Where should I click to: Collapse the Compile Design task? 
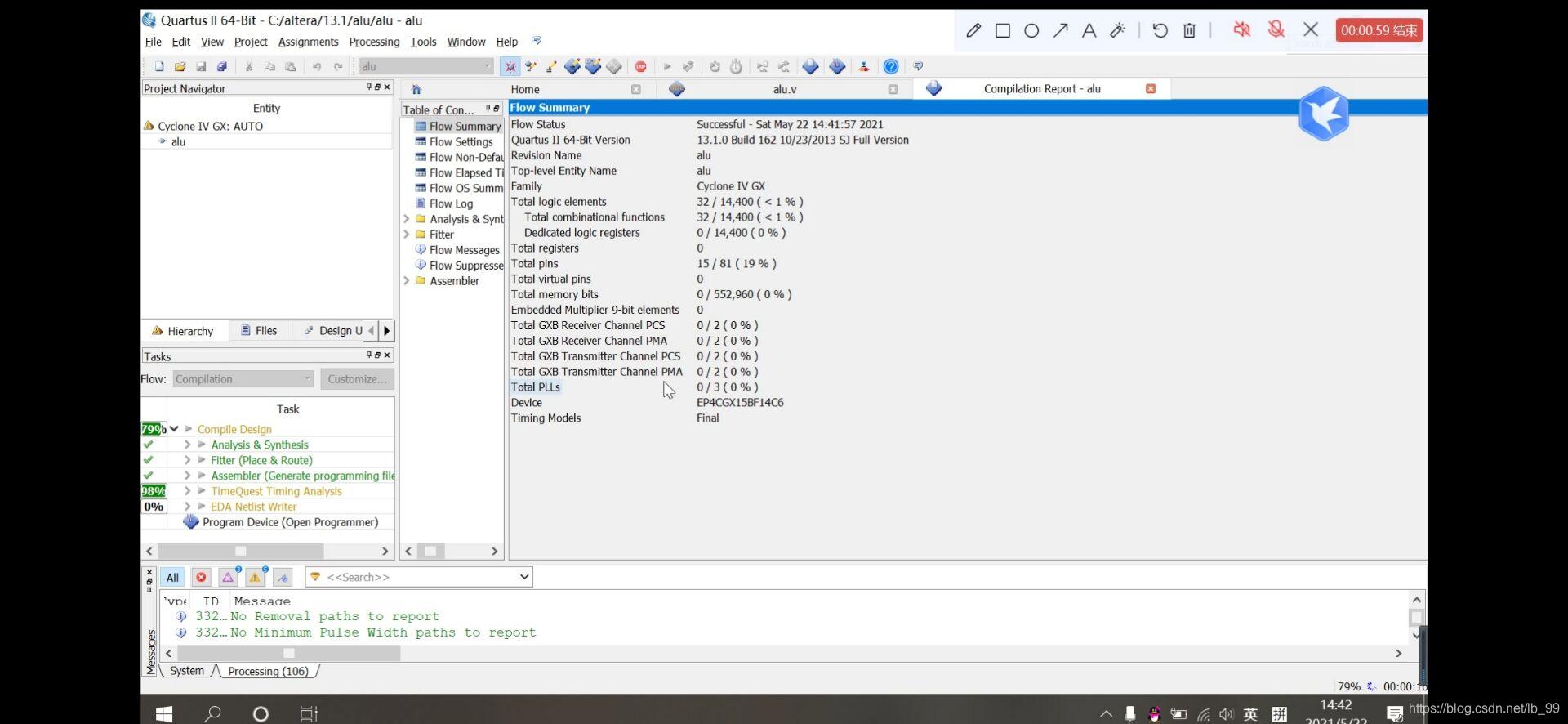coord(174,429)
